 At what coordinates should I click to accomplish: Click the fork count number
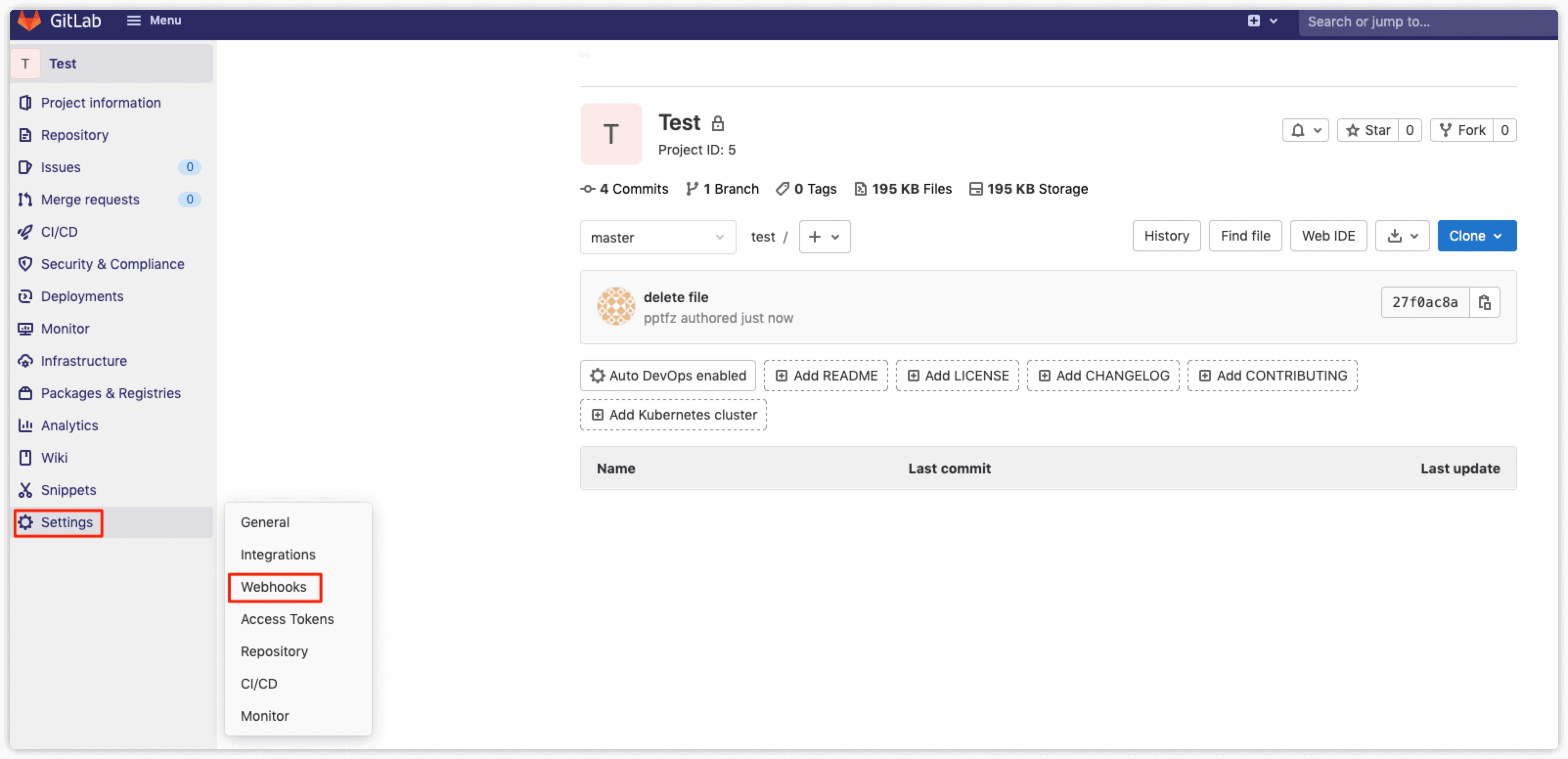[1505, 130]
